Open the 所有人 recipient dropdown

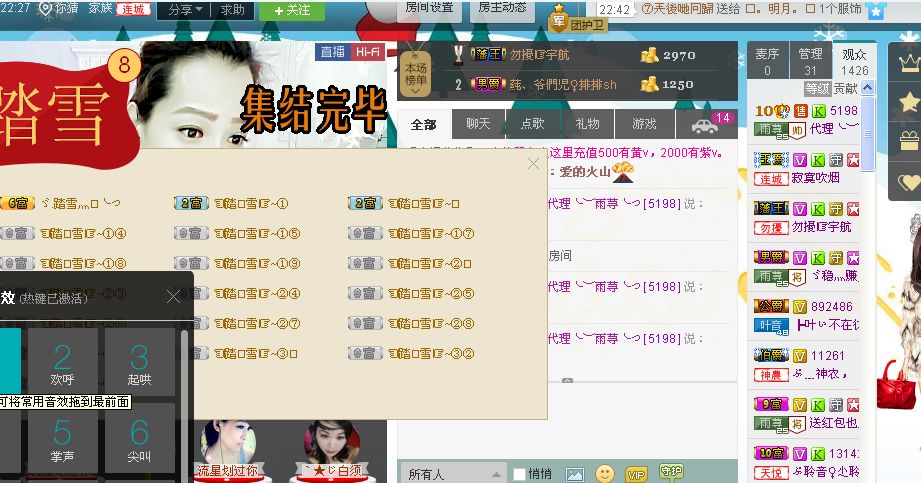tap(453, 474)
